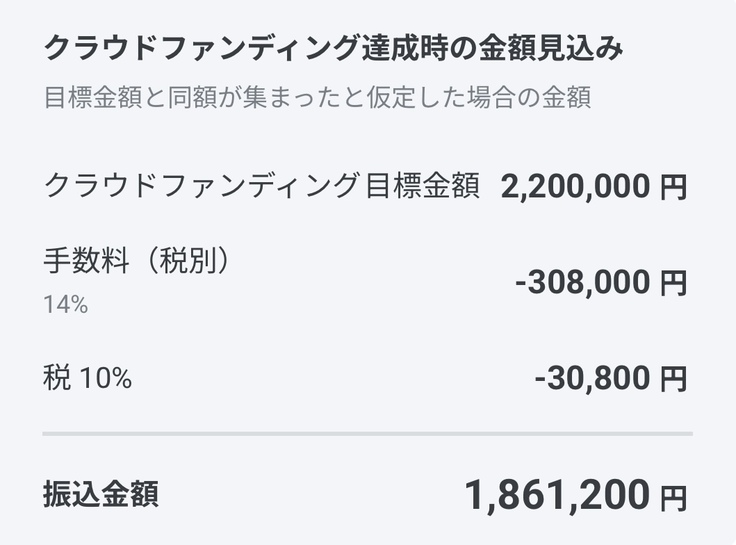The width and height of the screenshot is (736, 545).
Task: Click the 10% figure in the tax label
Action: coord(105,379)
